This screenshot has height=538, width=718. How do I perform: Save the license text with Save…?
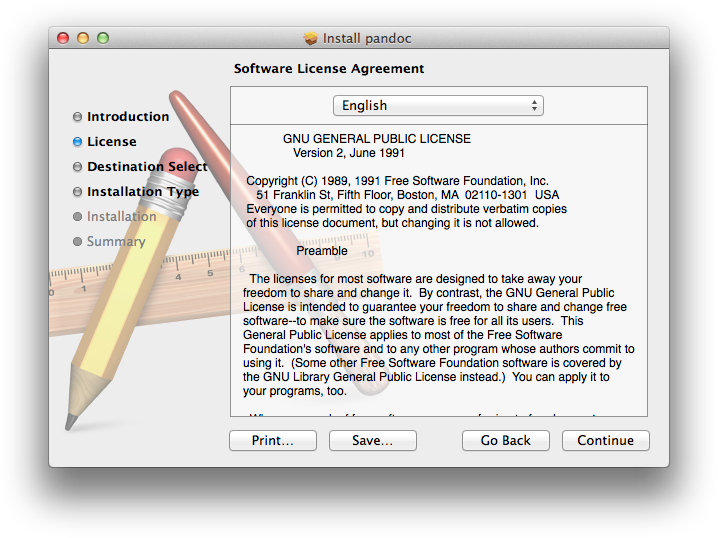click(372, 440)
